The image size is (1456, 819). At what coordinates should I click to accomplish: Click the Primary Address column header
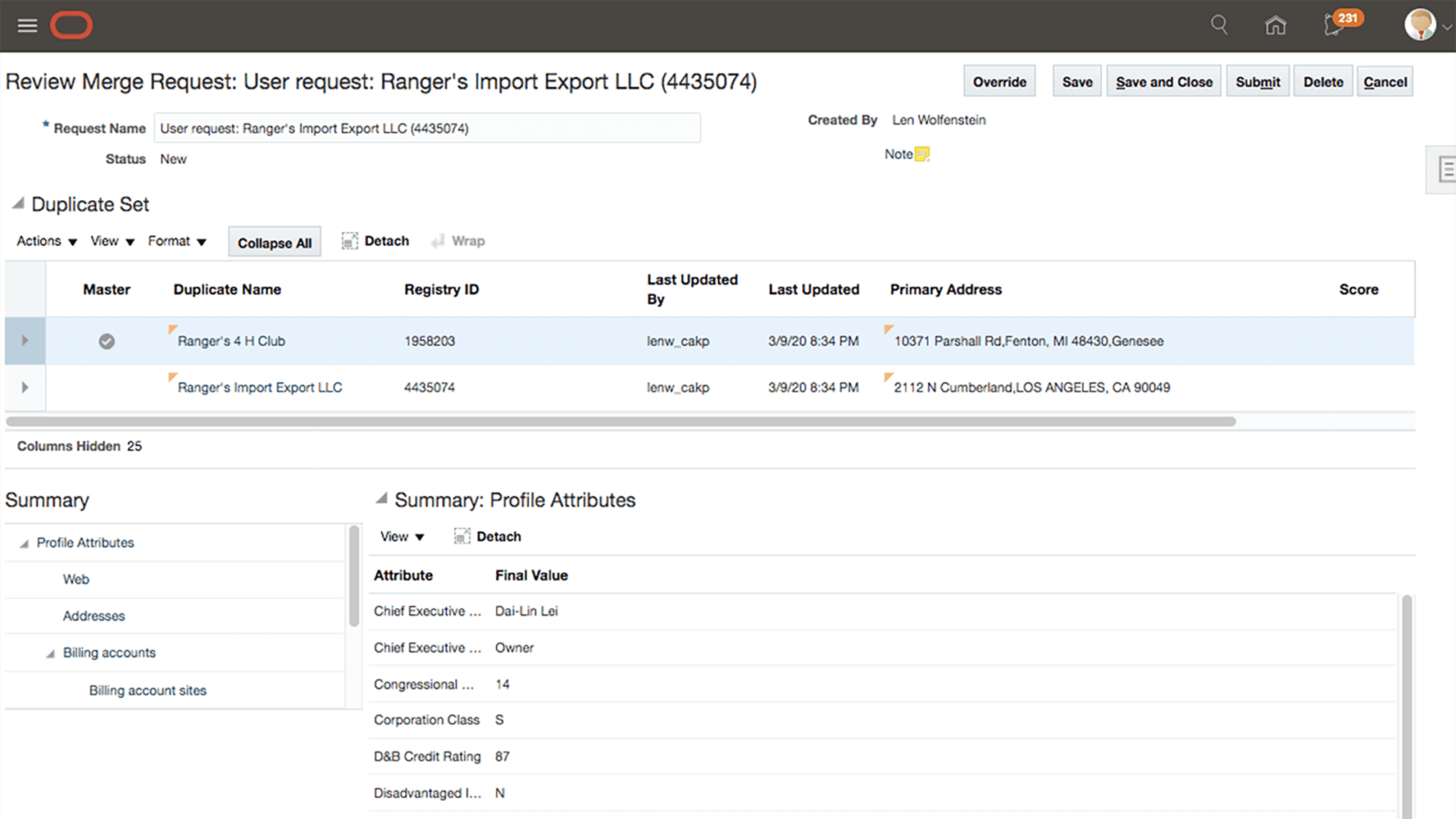click(945, 289)
